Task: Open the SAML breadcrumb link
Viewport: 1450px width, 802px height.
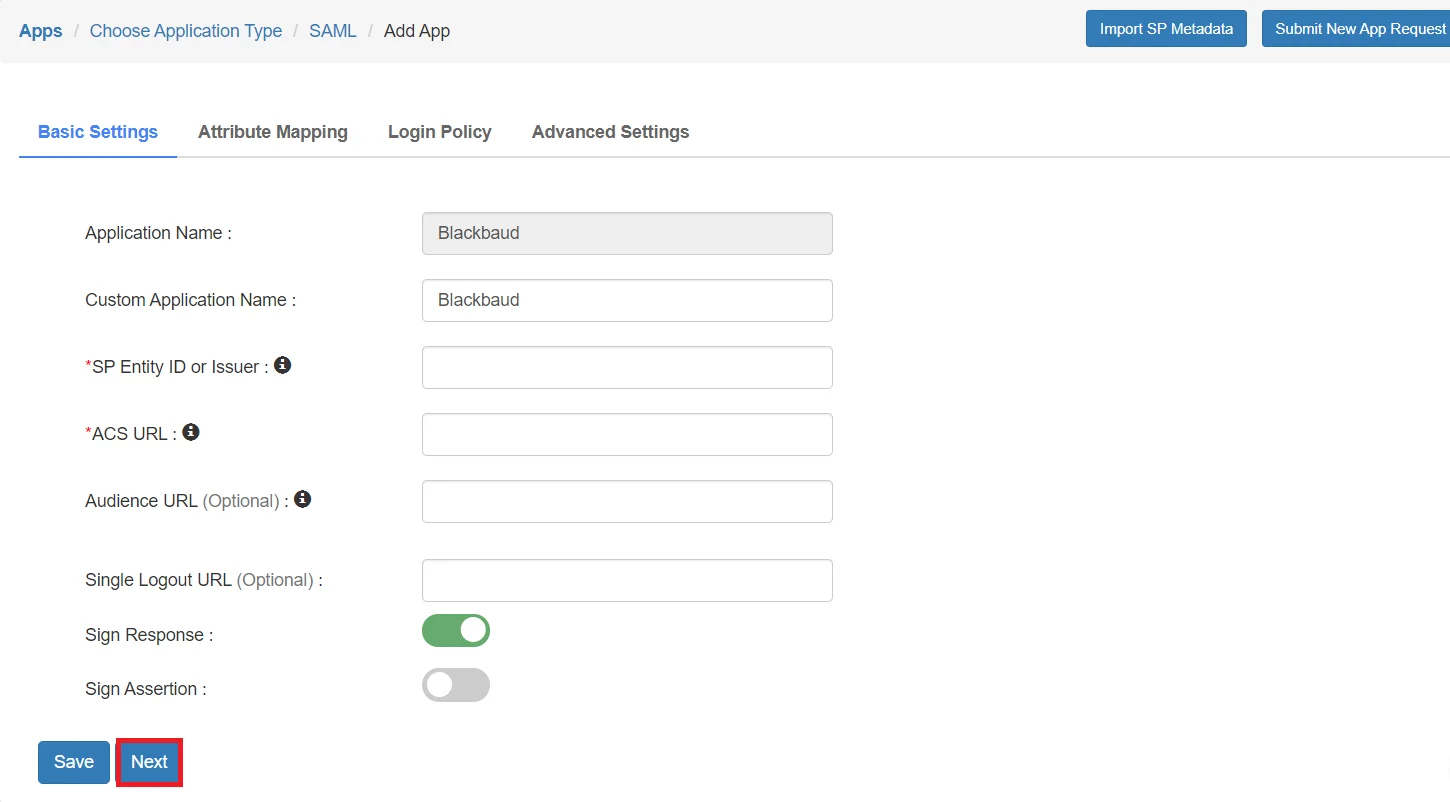Action: [333, 31]
